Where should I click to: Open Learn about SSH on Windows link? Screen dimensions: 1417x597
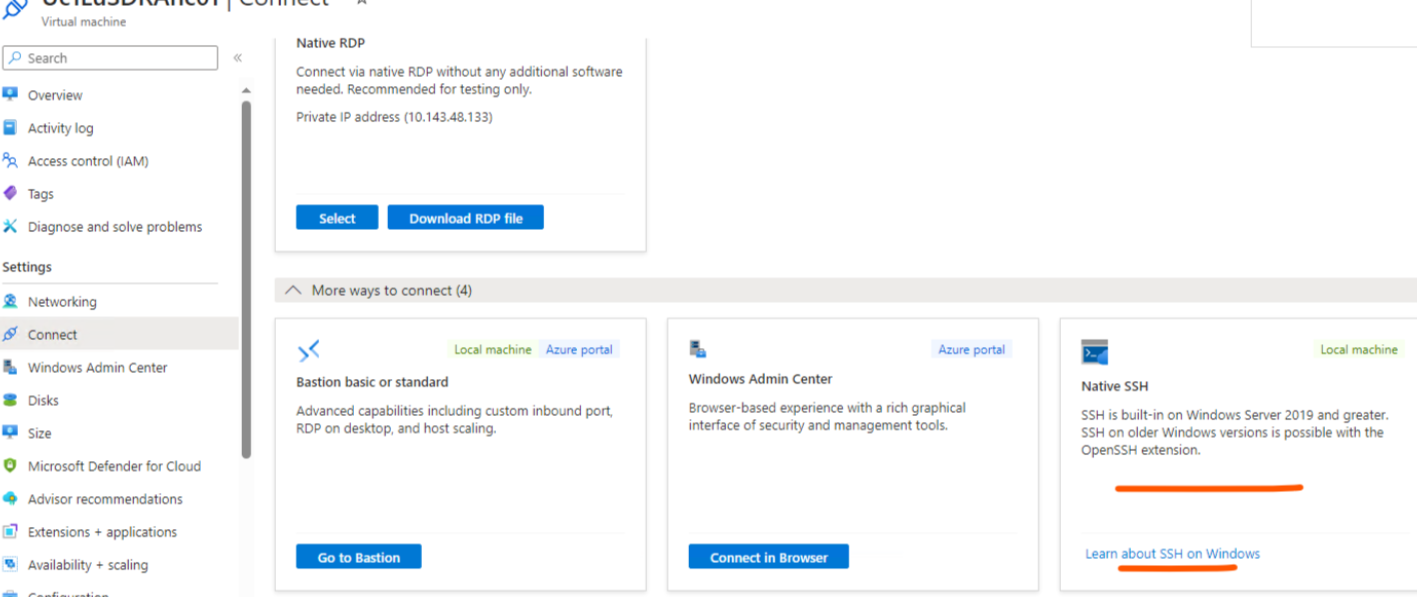click(x=1172, y=554)
